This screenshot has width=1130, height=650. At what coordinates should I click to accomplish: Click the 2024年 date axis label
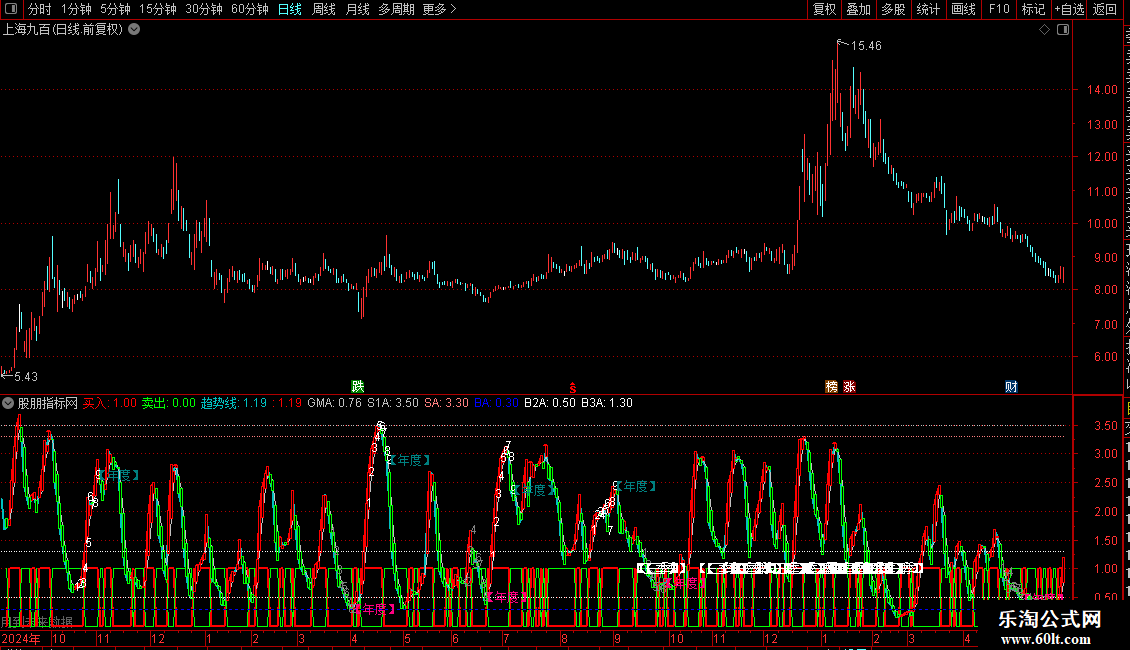(21, 638)
